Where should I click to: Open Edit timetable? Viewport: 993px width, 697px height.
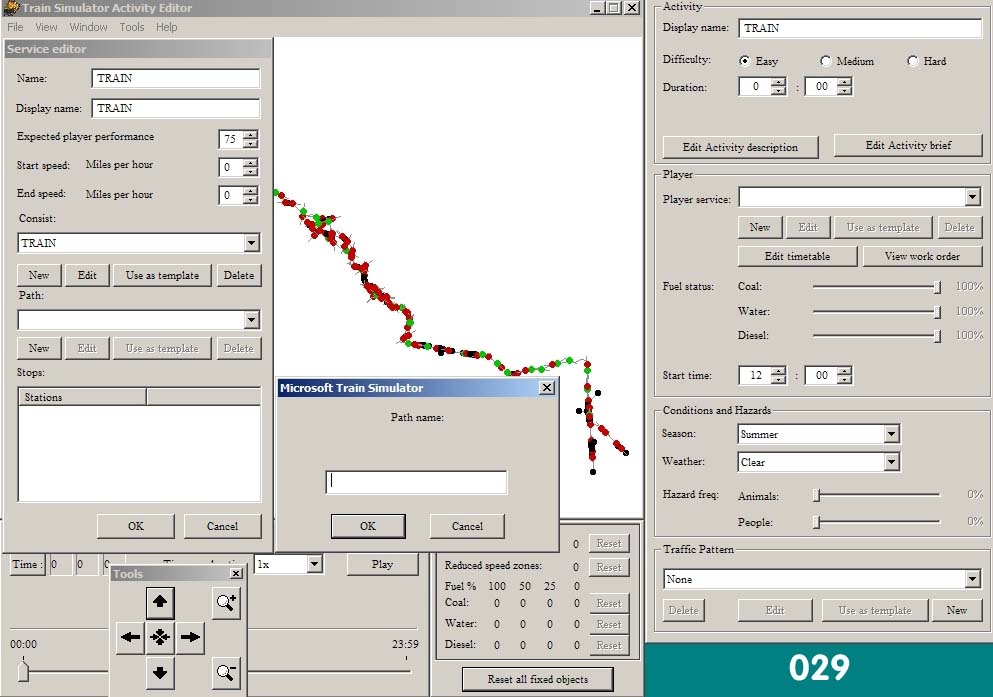(797, 256)
